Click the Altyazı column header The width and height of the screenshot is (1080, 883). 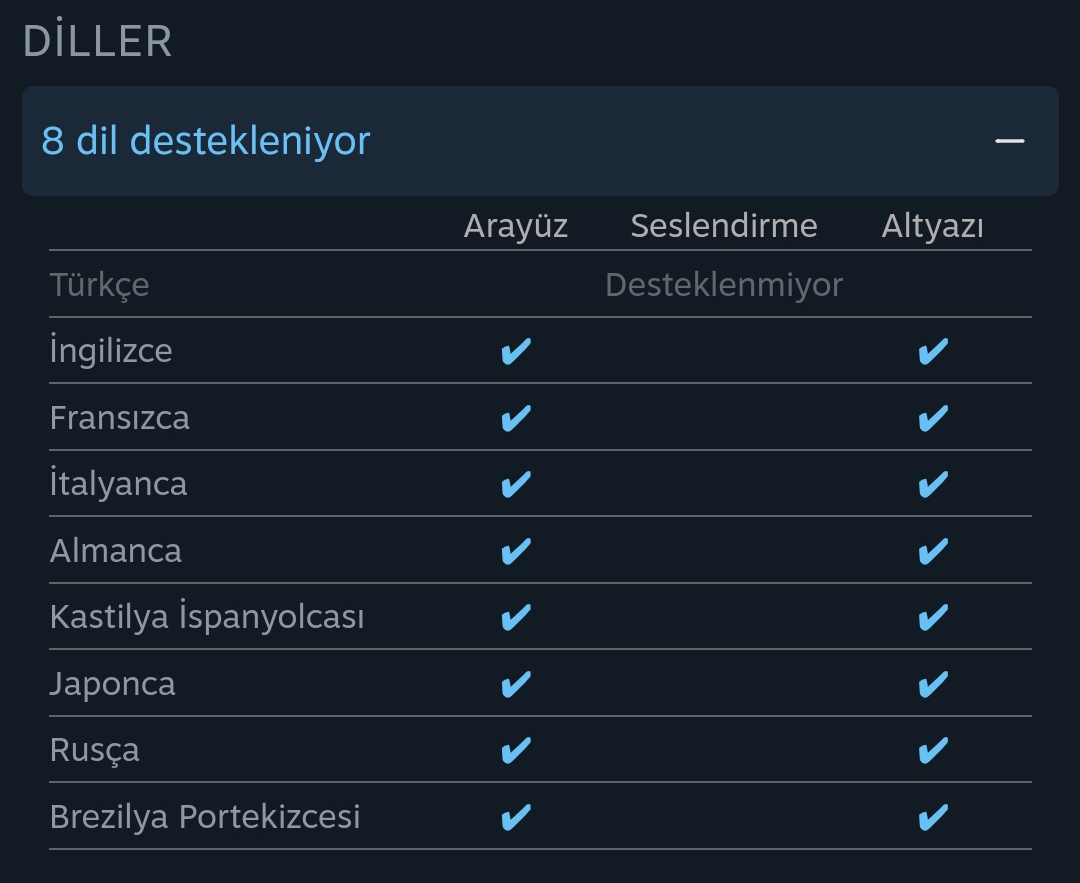(x=932, y=226)
